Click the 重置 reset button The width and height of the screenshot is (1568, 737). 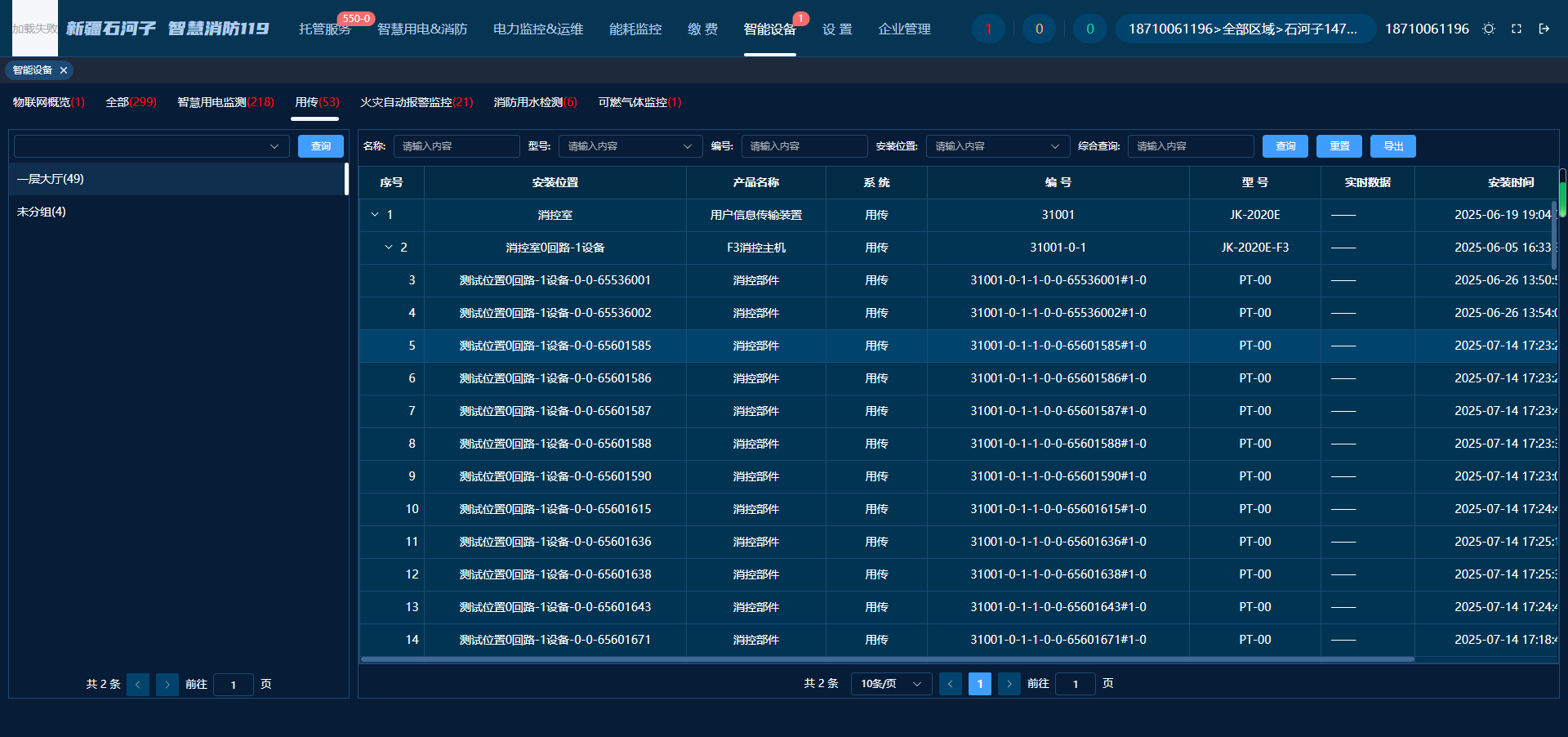(1339, 146)
